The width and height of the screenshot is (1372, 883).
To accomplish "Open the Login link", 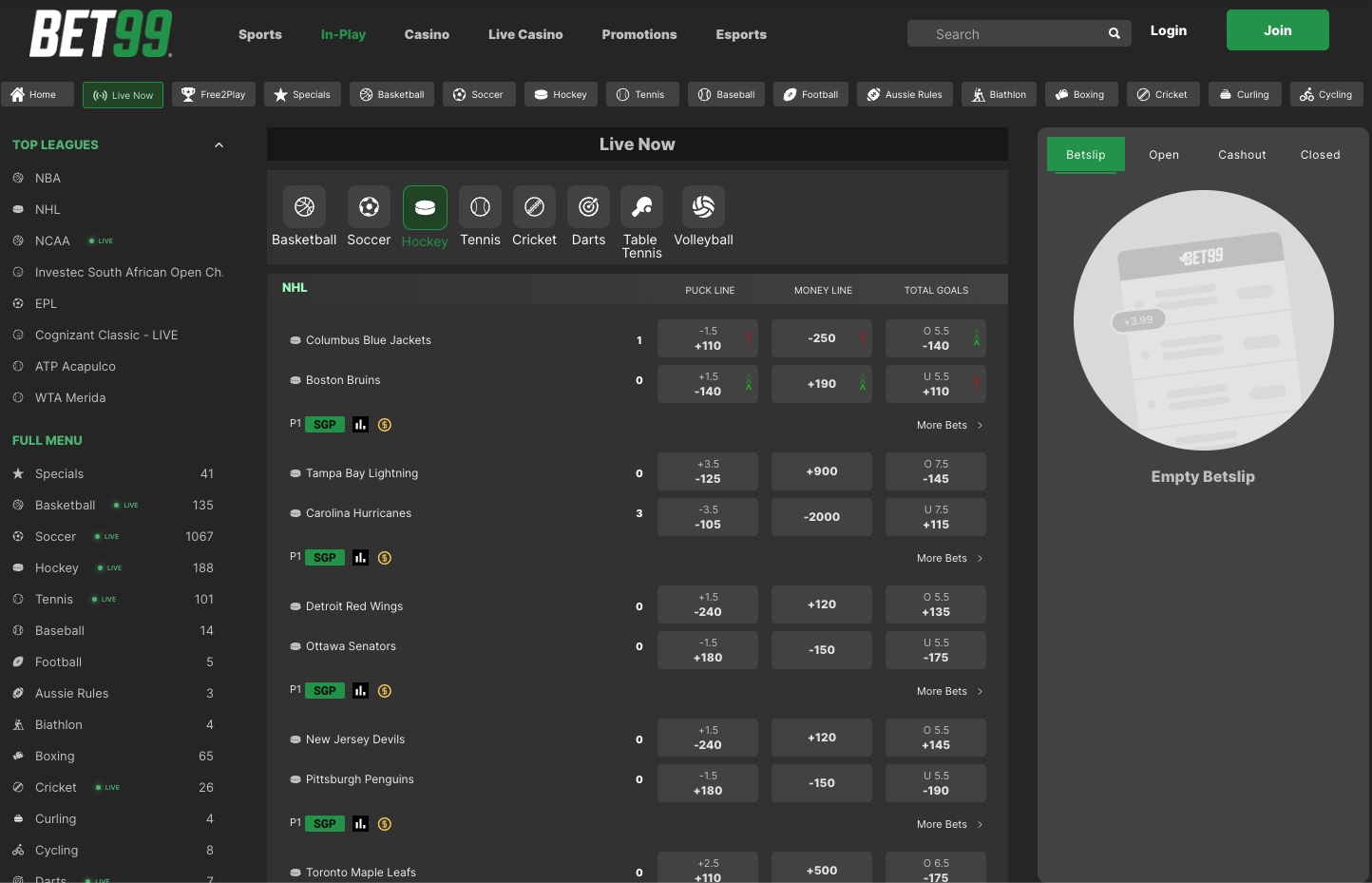I will point(1168,30).
